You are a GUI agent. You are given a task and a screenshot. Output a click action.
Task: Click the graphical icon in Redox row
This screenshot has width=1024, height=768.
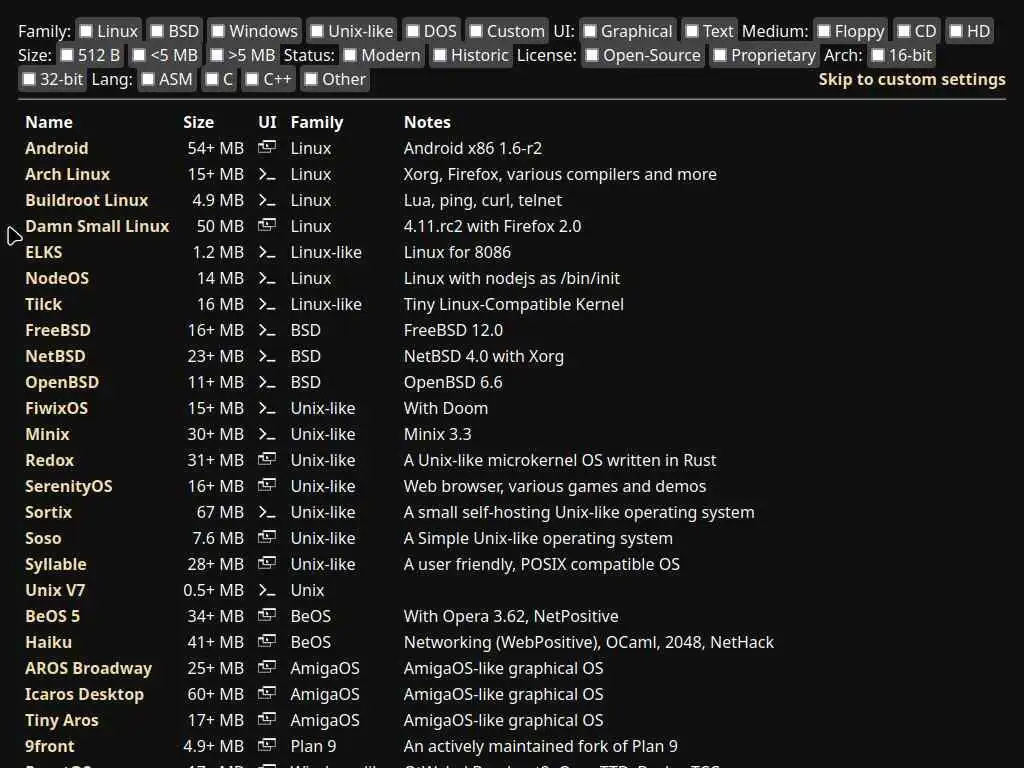click(266, 460)
